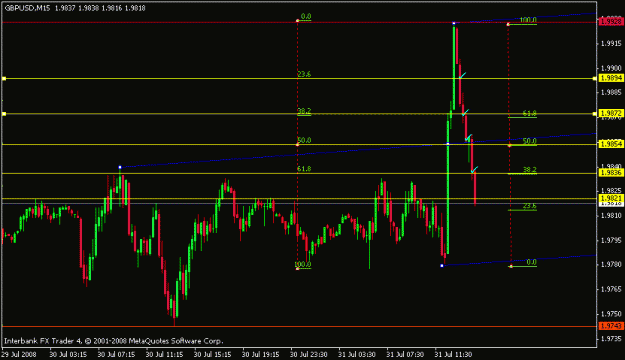Image resolution: width=625 pixels, height=360 pixels.
Task: Click the cyan check mark at the 1.9836 line
Action: (474, 169)
